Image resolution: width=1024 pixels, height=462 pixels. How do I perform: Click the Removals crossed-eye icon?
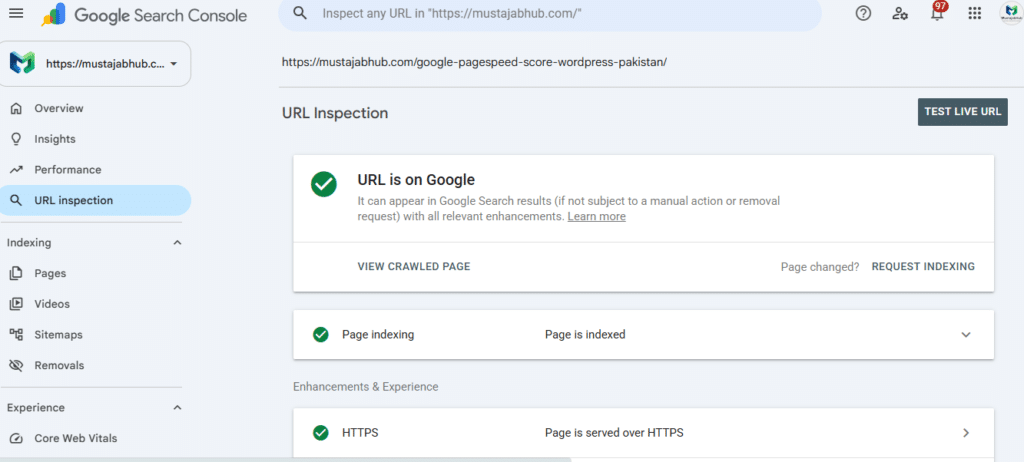[16, 365]
